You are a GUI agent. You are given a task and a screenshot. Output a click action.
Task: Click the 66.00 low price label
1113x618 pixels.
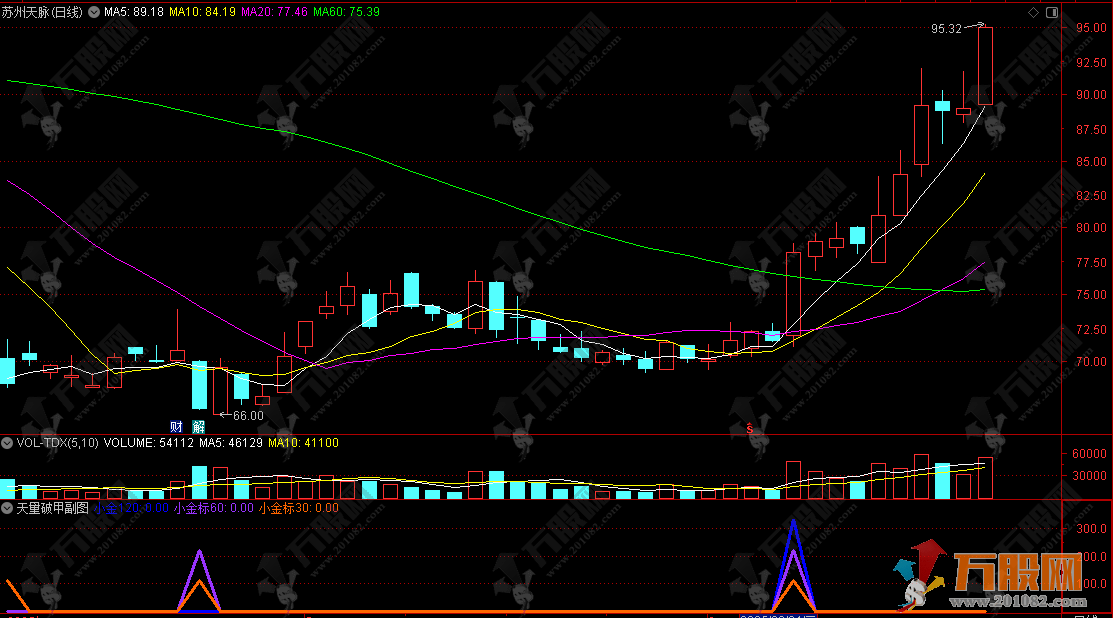point(248,416)
